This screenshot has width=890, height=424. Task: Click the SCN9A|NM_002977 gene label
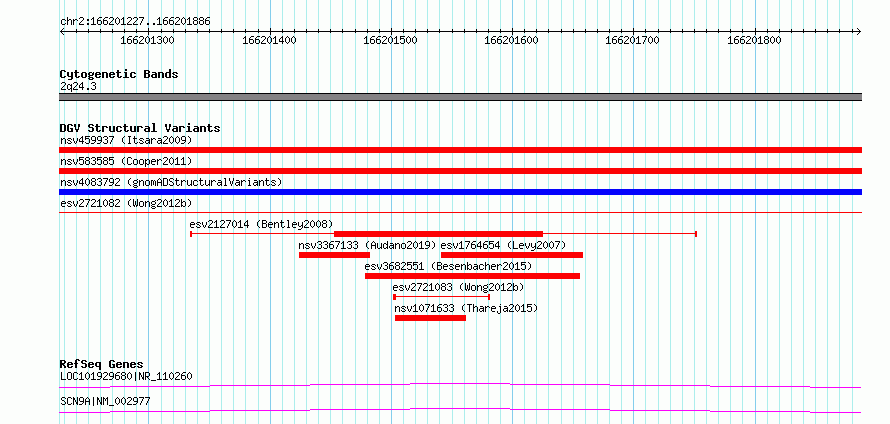(x=105, y=402)
